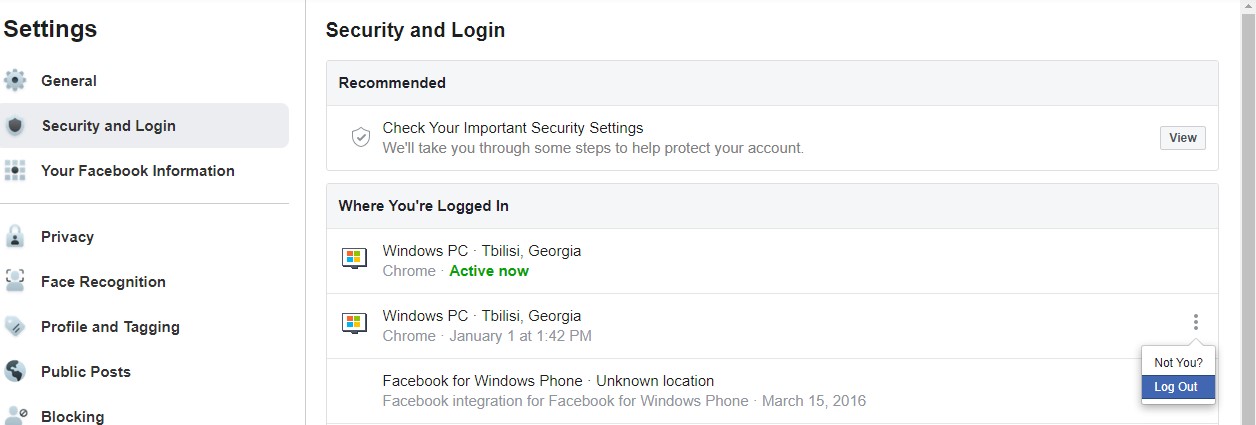The image size is (1256, 425).
Task: Click the General gear icon
Action: click(x=15, y=81)
